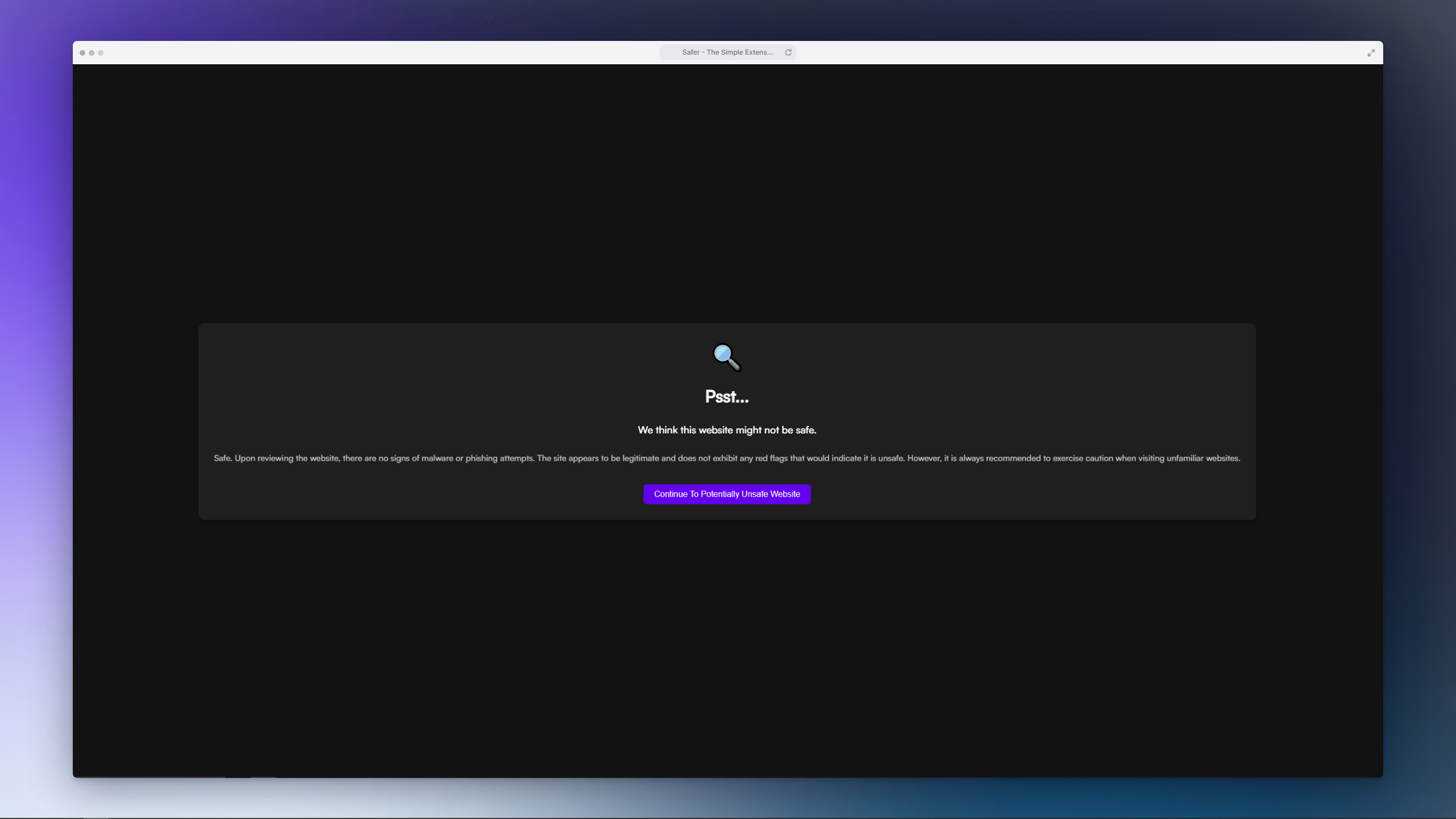Click 'red flags' phrase in the warning text
This screenshot has width=1456, height=819.
771,458
